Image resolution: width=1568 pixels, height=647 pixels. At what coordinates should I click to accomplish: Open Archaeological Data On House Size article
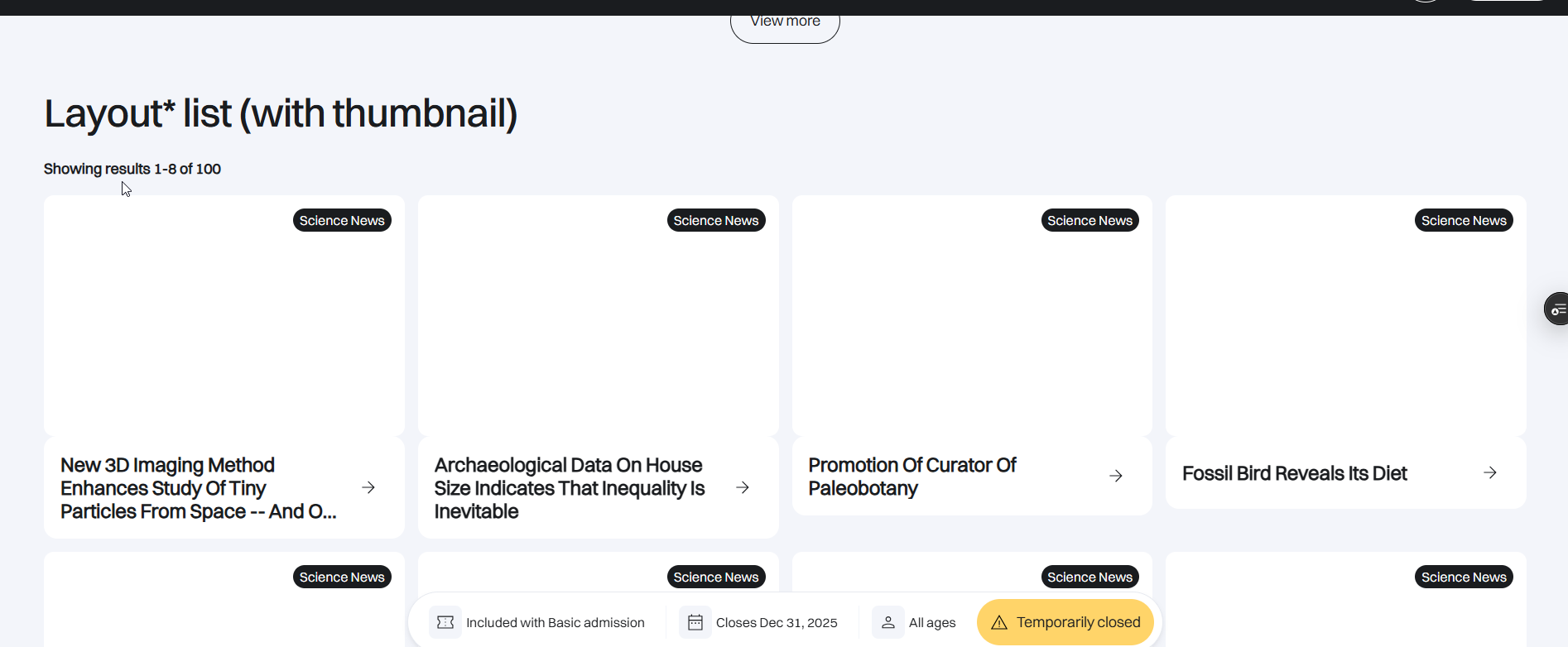[x=570, y=488]
